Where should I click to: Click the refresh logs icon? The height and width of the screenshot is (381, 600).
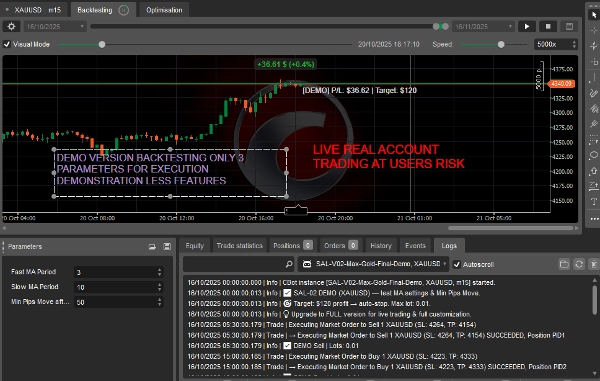click(579, 264)
